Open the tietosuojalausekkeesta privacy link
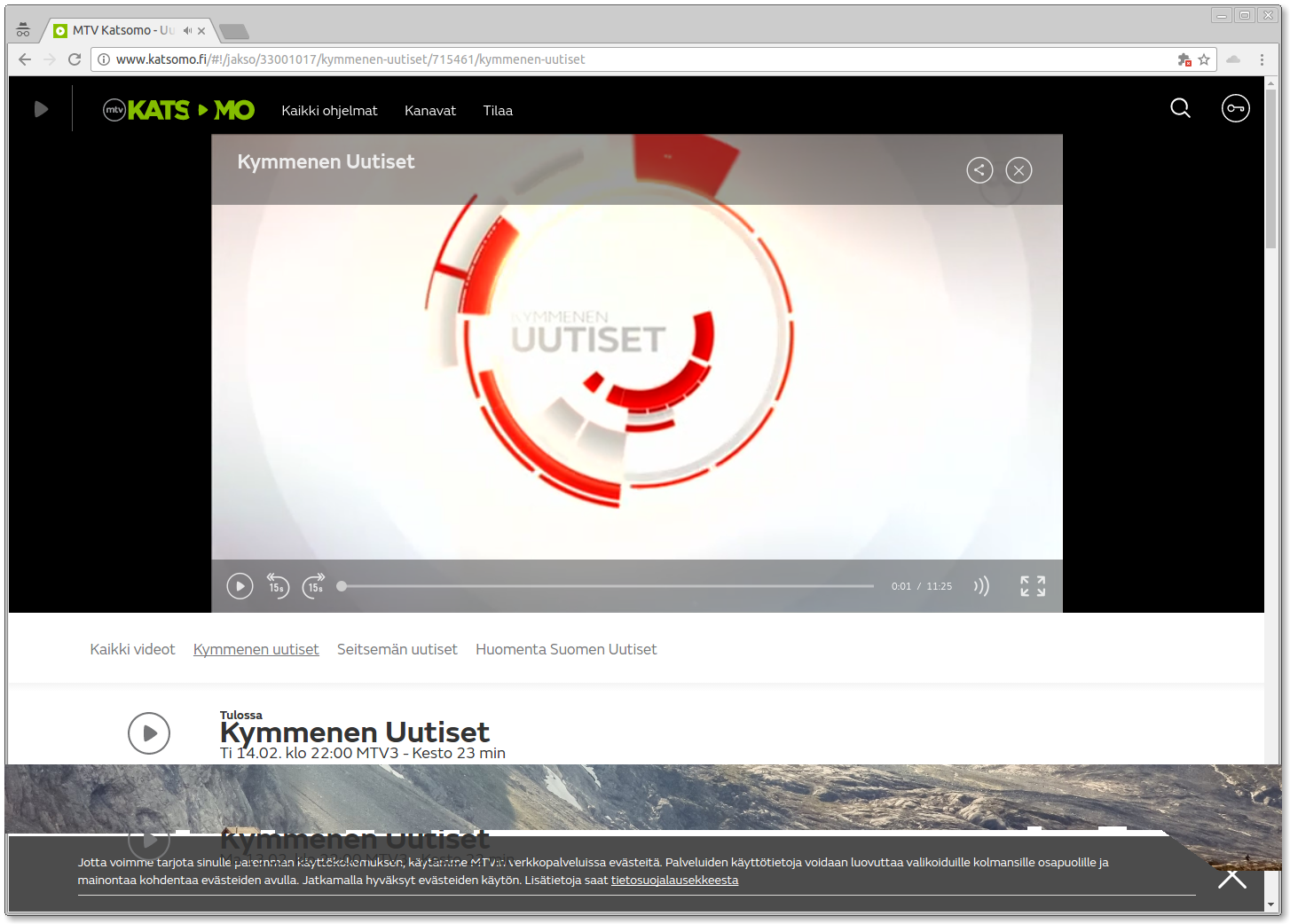Screen dimensions: 1290x924 click(674, 881)
